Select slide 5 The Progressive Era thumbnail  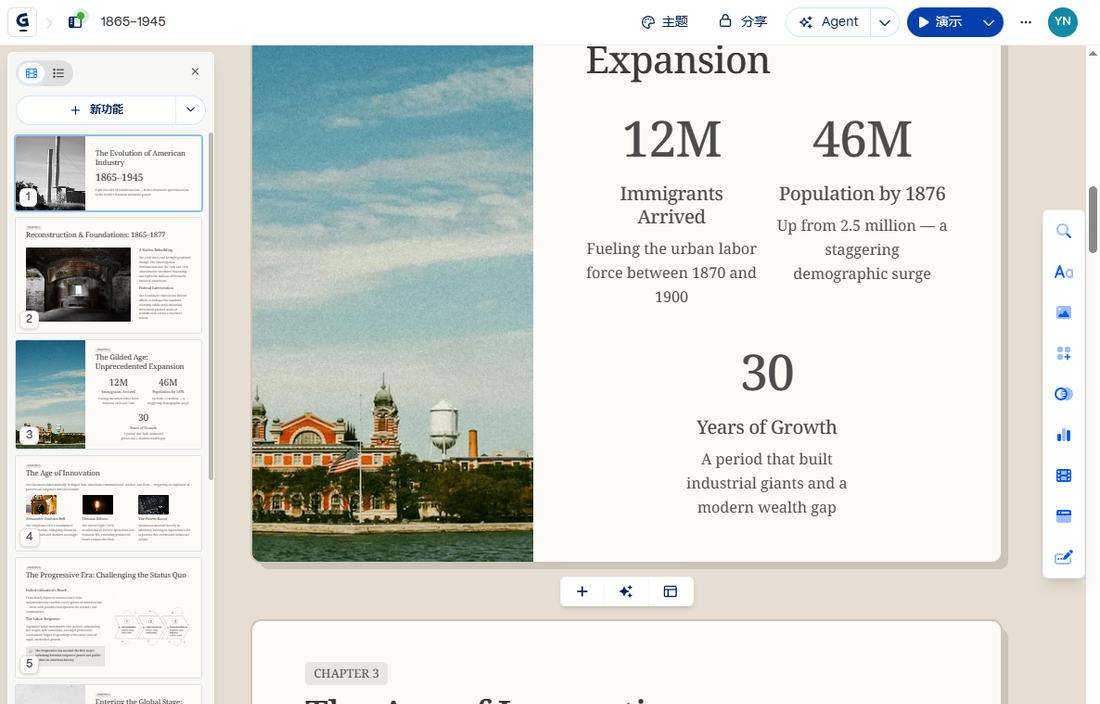coord(109,617)
